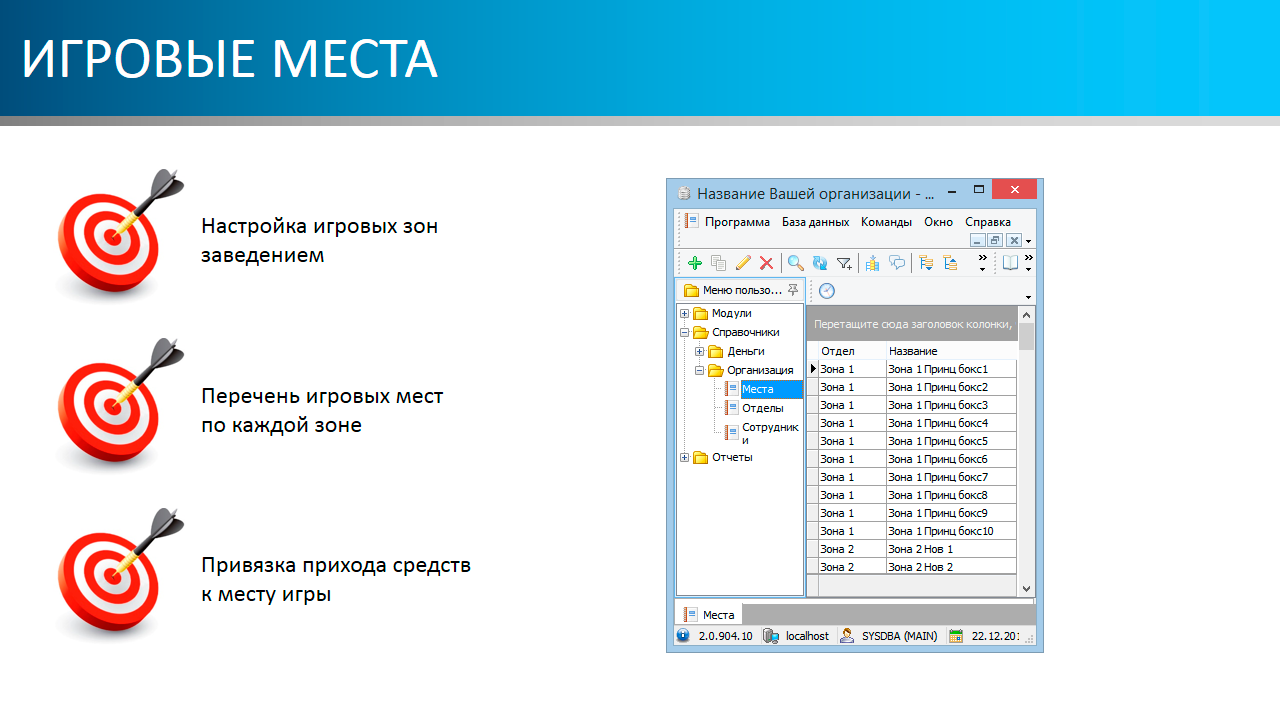Select Сотрудники in the navigation tree
The height and width of the screenshot is (720, 1280).
coord(770,433)
